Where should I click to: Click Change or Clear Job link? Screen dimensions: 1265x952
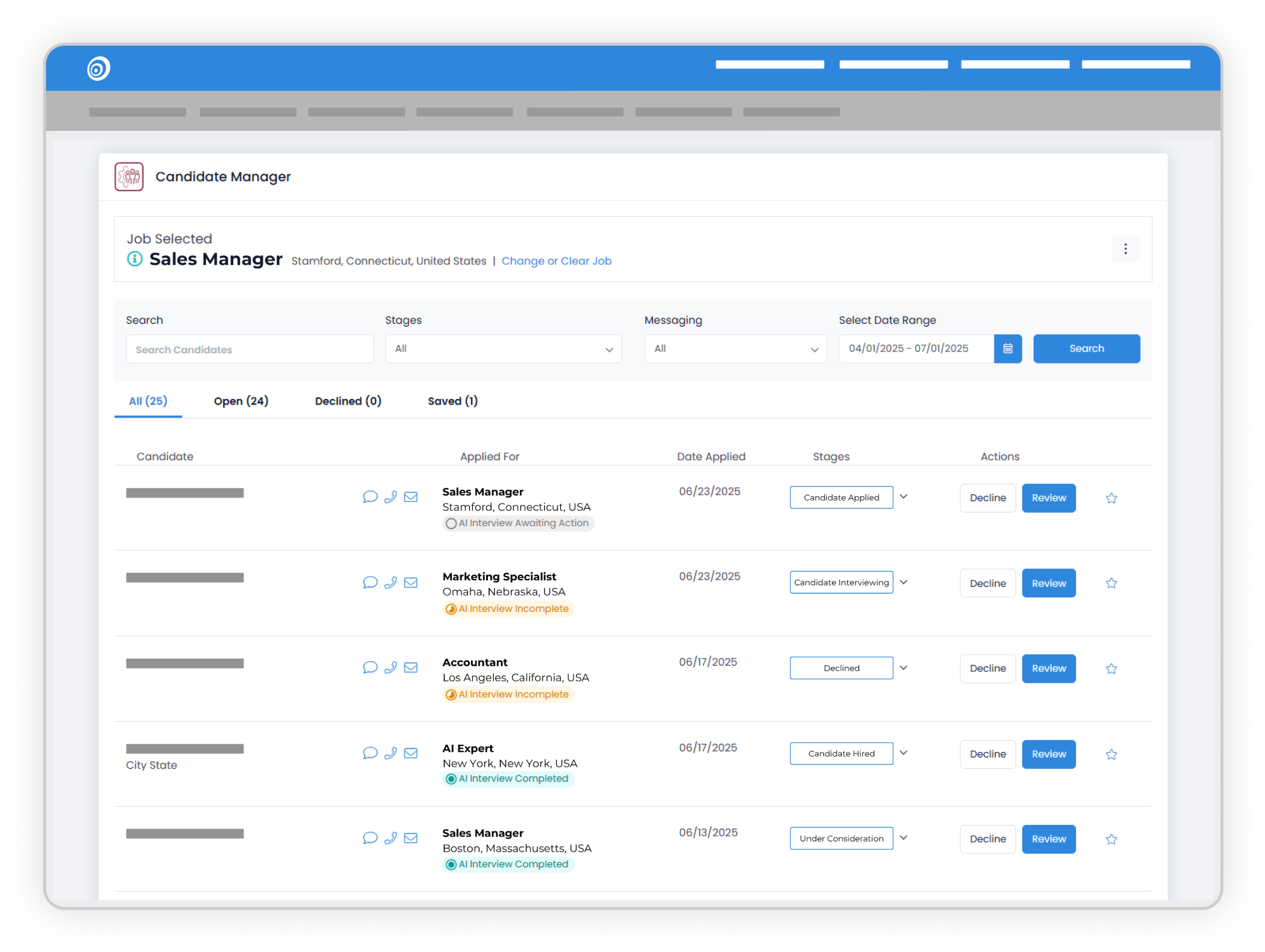tap(556, 260)
